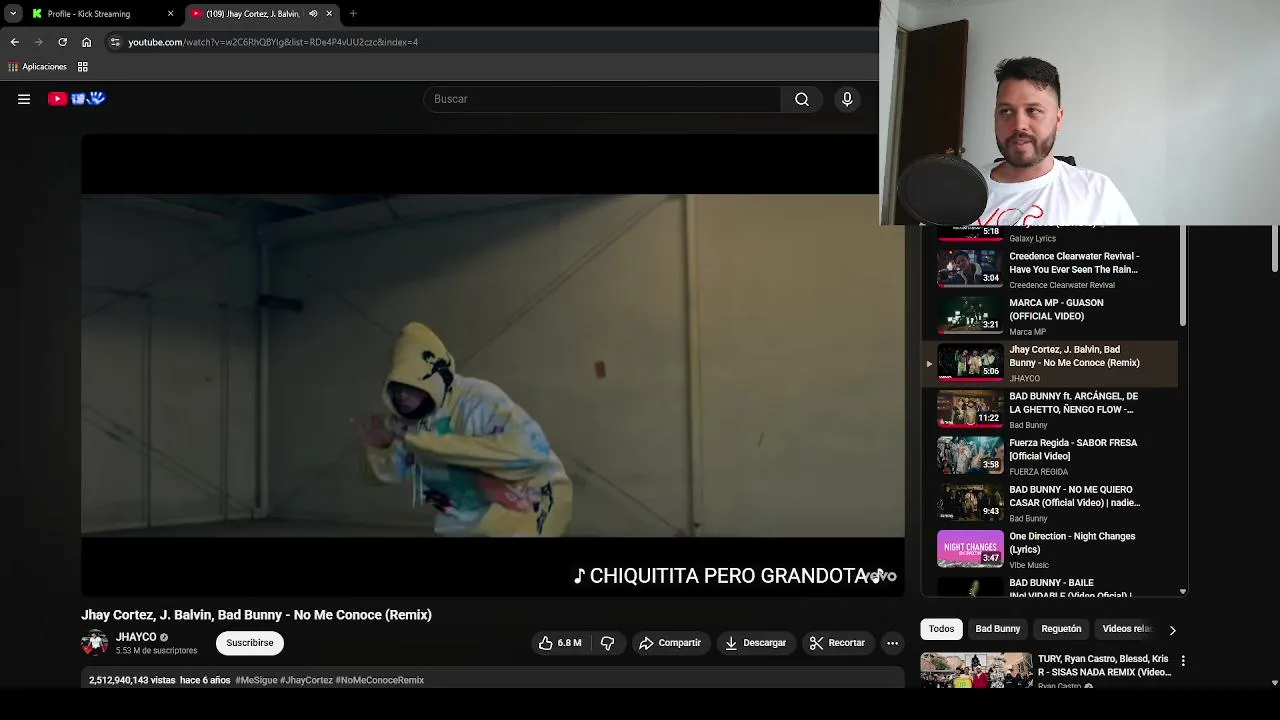Play Fuerza Regida - SABOR FRESA video

1048,456
